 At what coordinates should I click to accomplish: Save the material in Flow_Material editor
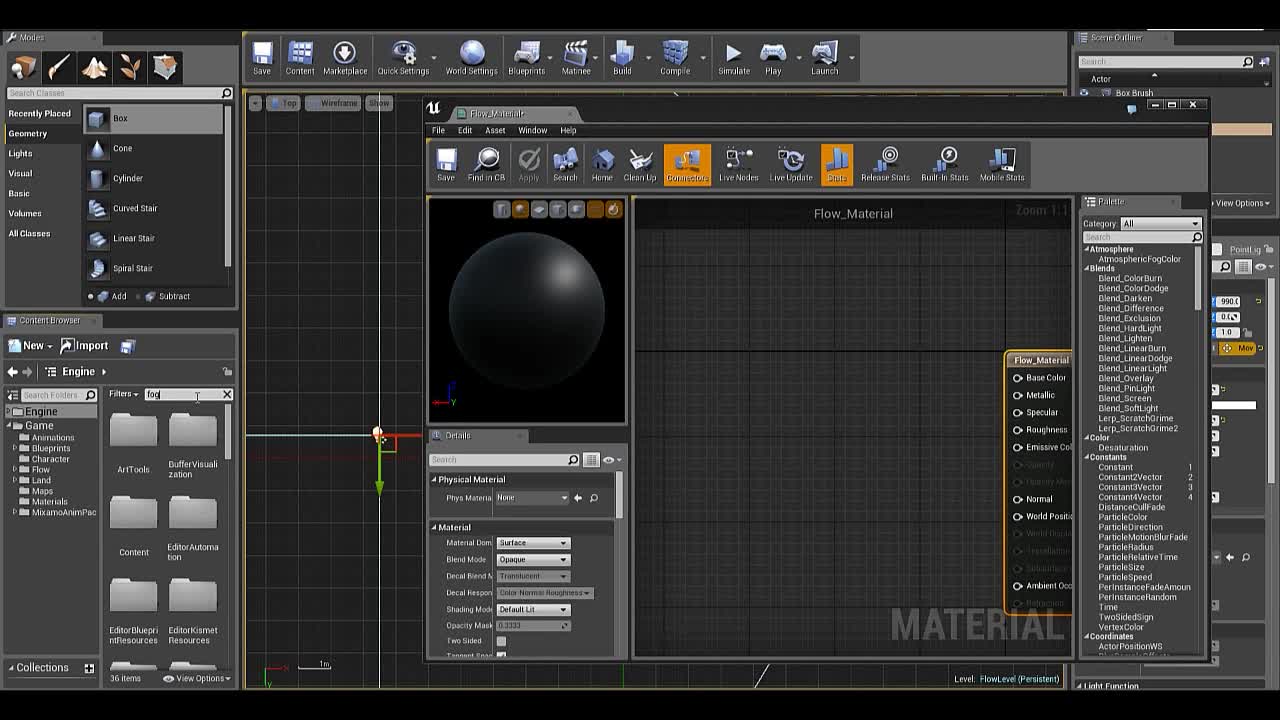pos(446,165)
